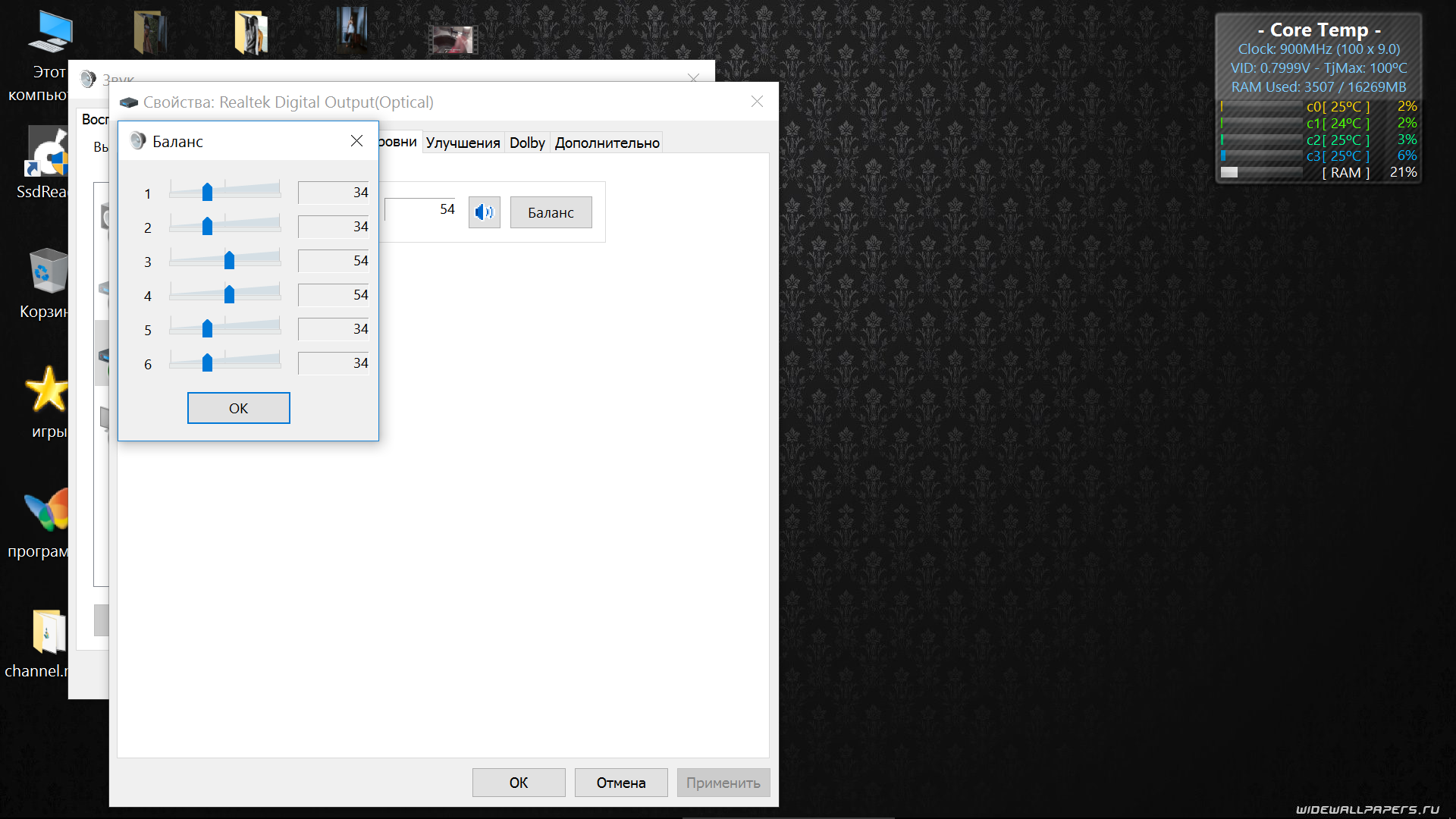1456x819 pixels.
Task: Click the speaker mute icon button
Action: pyautogui.click(x=484, y=212)
